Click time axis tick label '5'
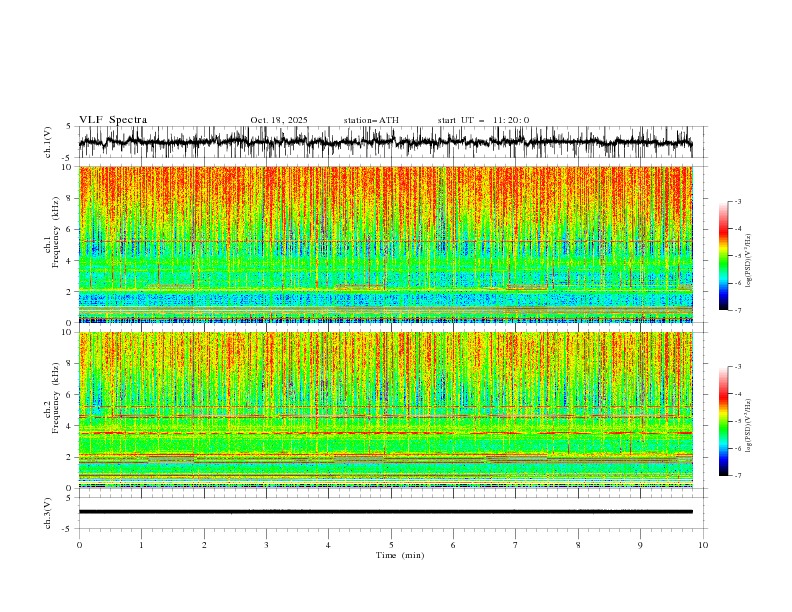This screenshot has height=612, width=792. [391, 545]
